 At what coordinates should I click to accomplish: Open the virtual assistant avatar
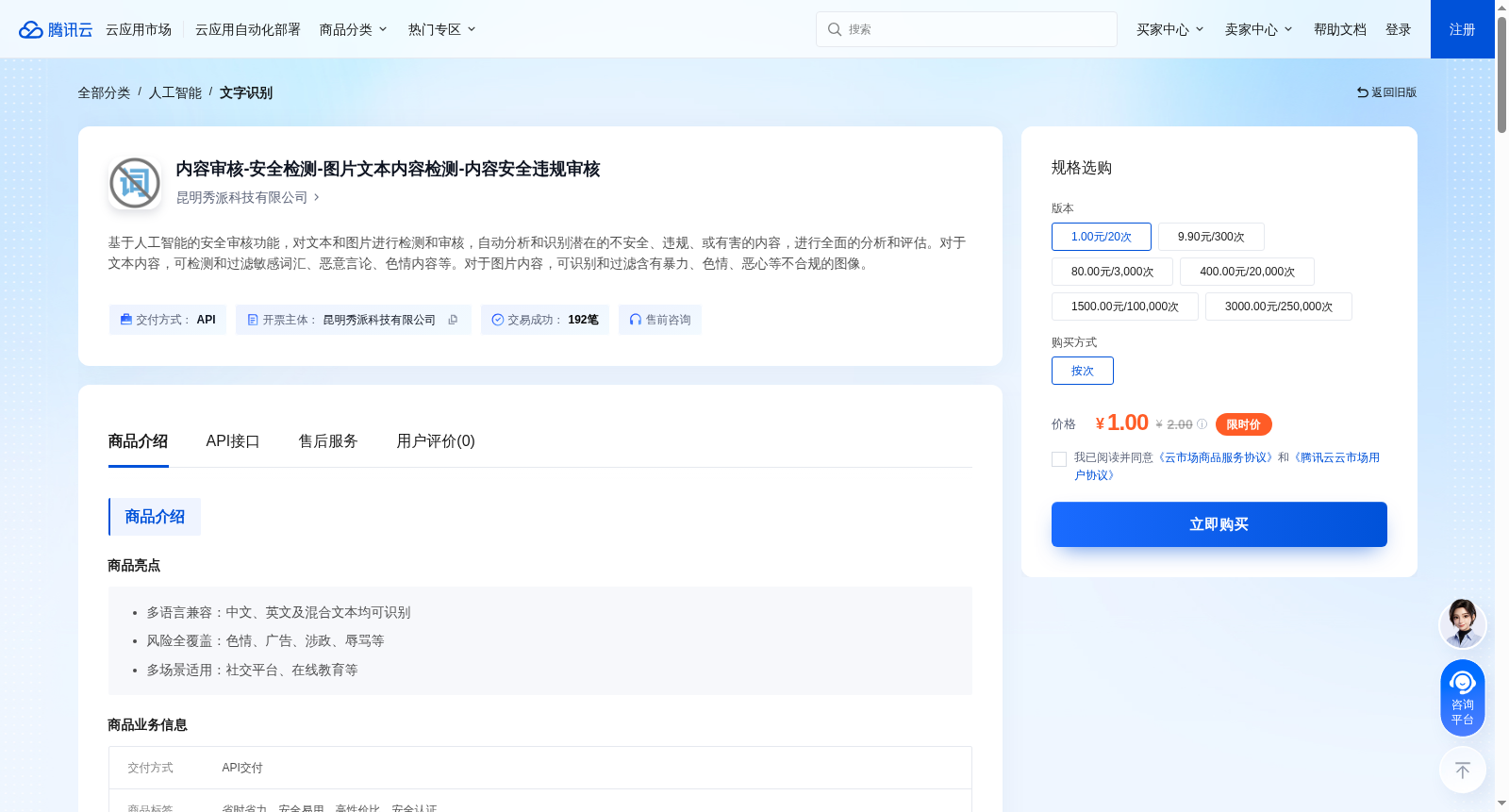[1463, 623]
